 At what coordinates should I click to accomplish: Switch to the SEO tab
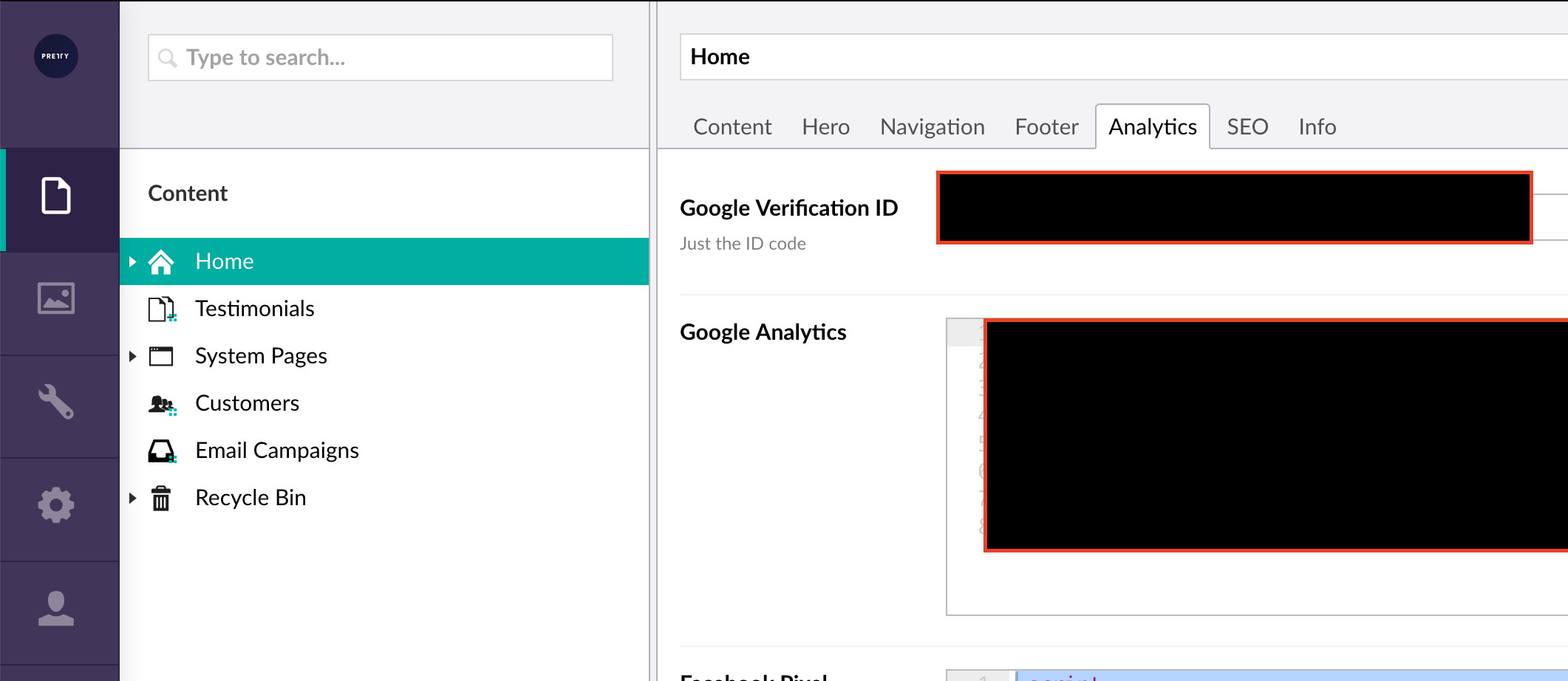click(x=1248, y=127)
